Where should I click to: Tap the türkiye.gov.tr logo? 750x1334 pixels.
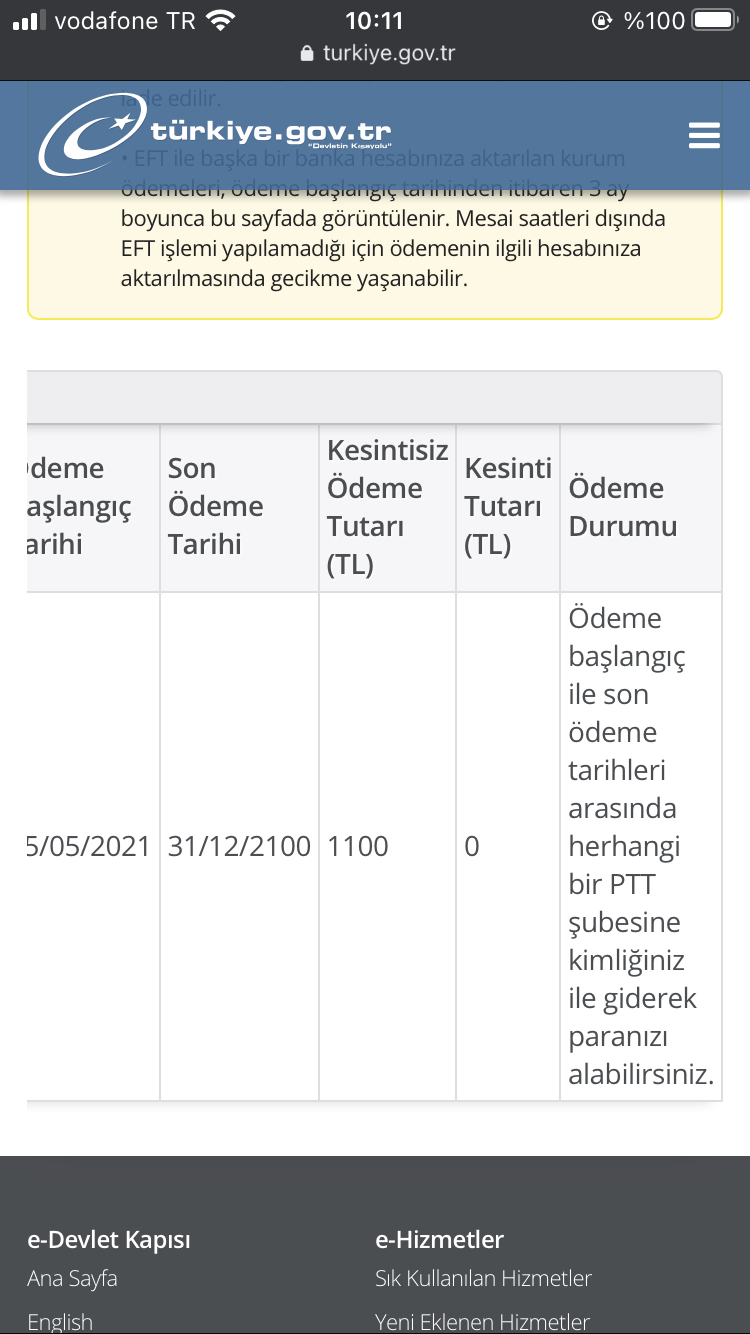(215, 137)
